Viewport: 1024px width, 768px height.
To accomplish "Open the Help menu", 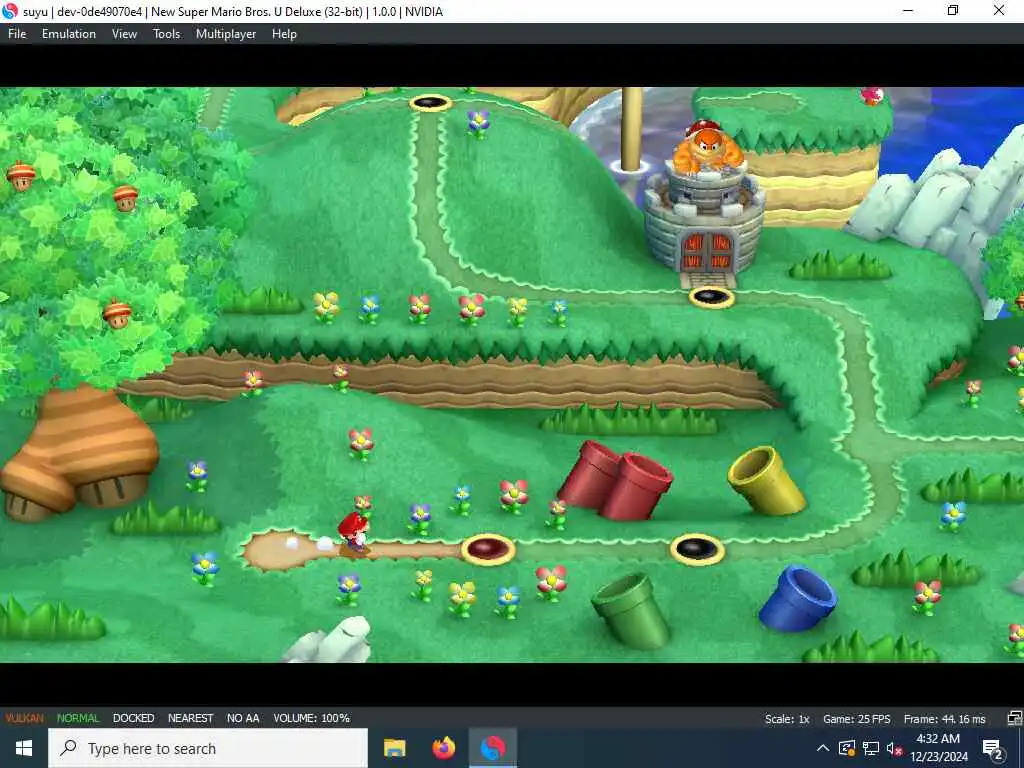I will (x=284, y=34).
